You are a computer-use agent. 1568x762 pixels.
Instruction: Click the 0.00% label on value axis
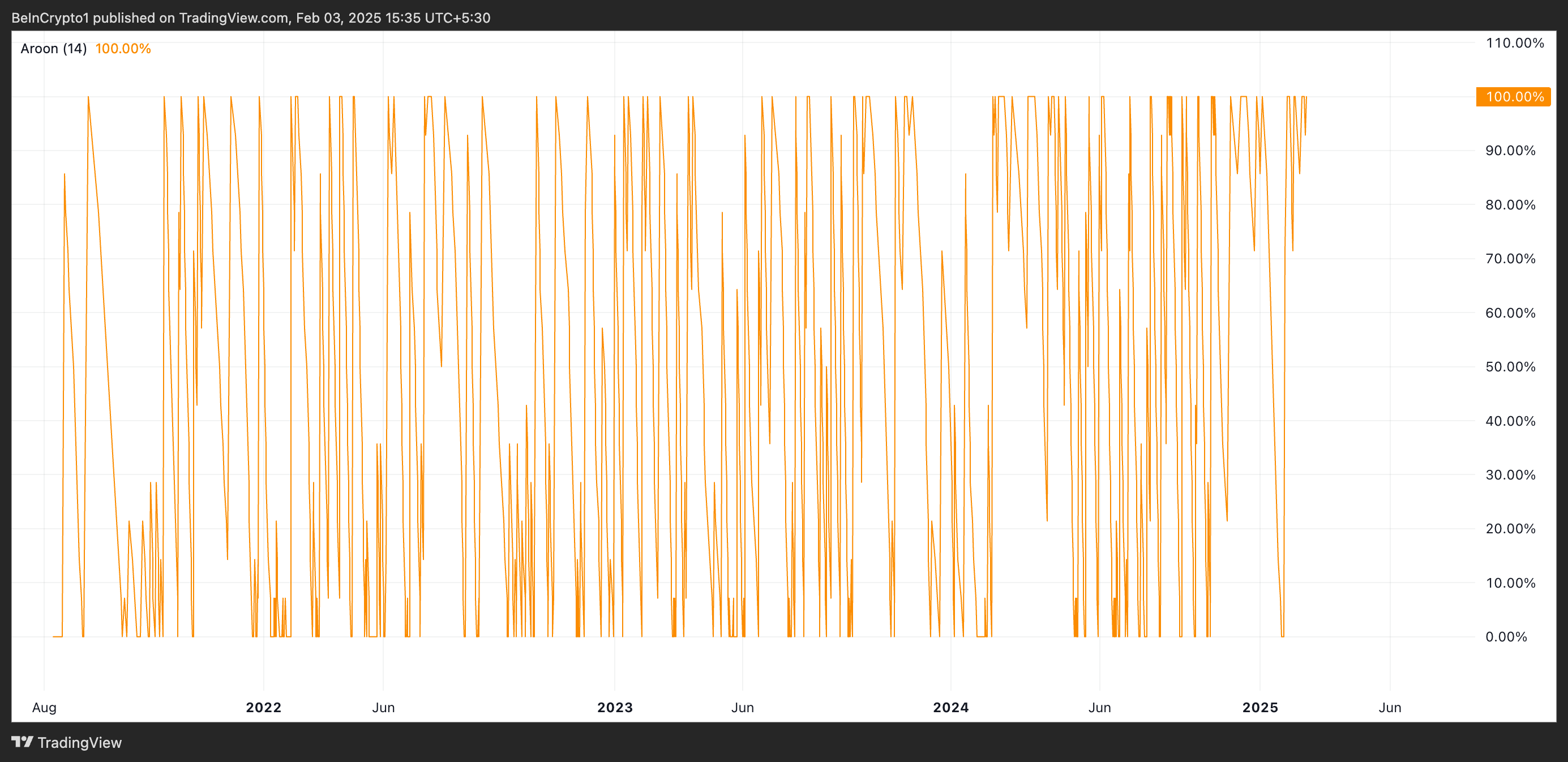[x=1506, y=637]
